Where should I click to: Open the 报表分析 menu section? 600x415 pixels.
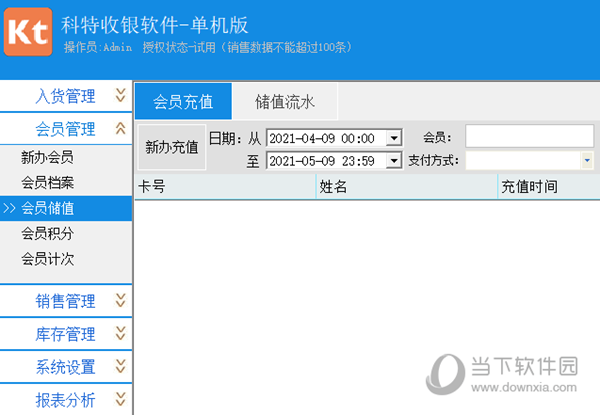pos(66,400)
